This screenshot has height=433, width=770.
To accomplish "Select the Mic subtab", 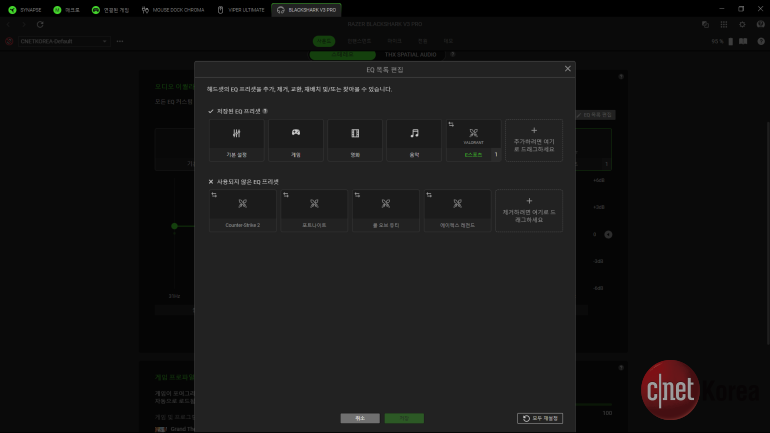I will (x=394, y=41).
